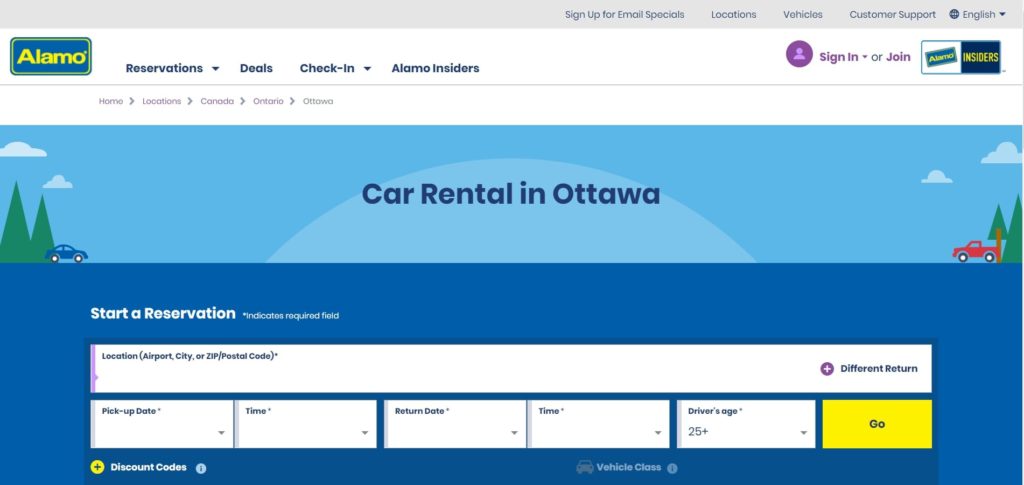Open the Deals menu item
1024x485 pixels.
pos(256,68)
